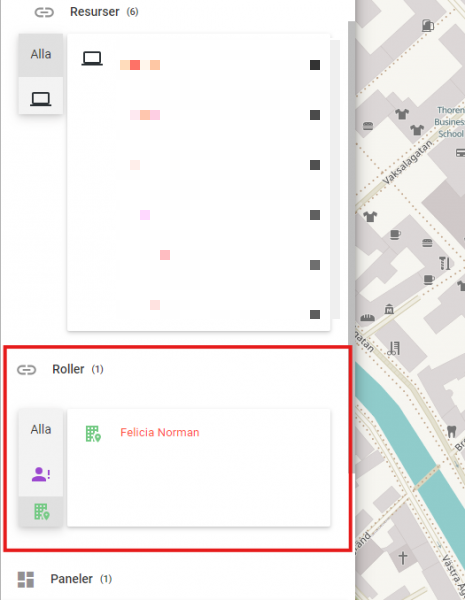Image resolution: width=465 pixels, height=600 pixels.
Task: Click the Paneler dashboard icon
Action: (26, 579)
